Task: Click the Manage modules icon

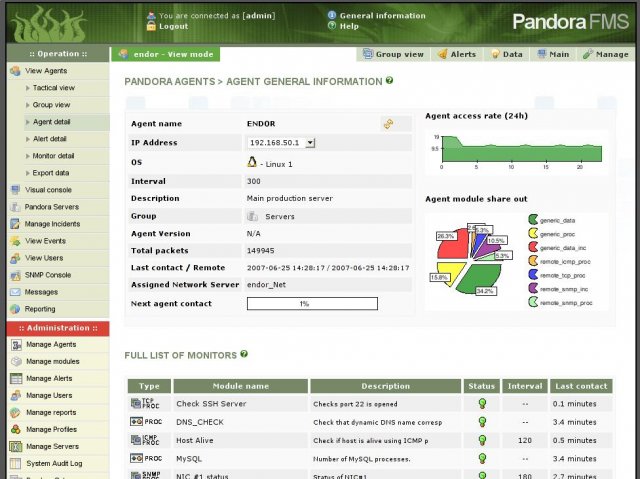Action: tap(16, 361)
